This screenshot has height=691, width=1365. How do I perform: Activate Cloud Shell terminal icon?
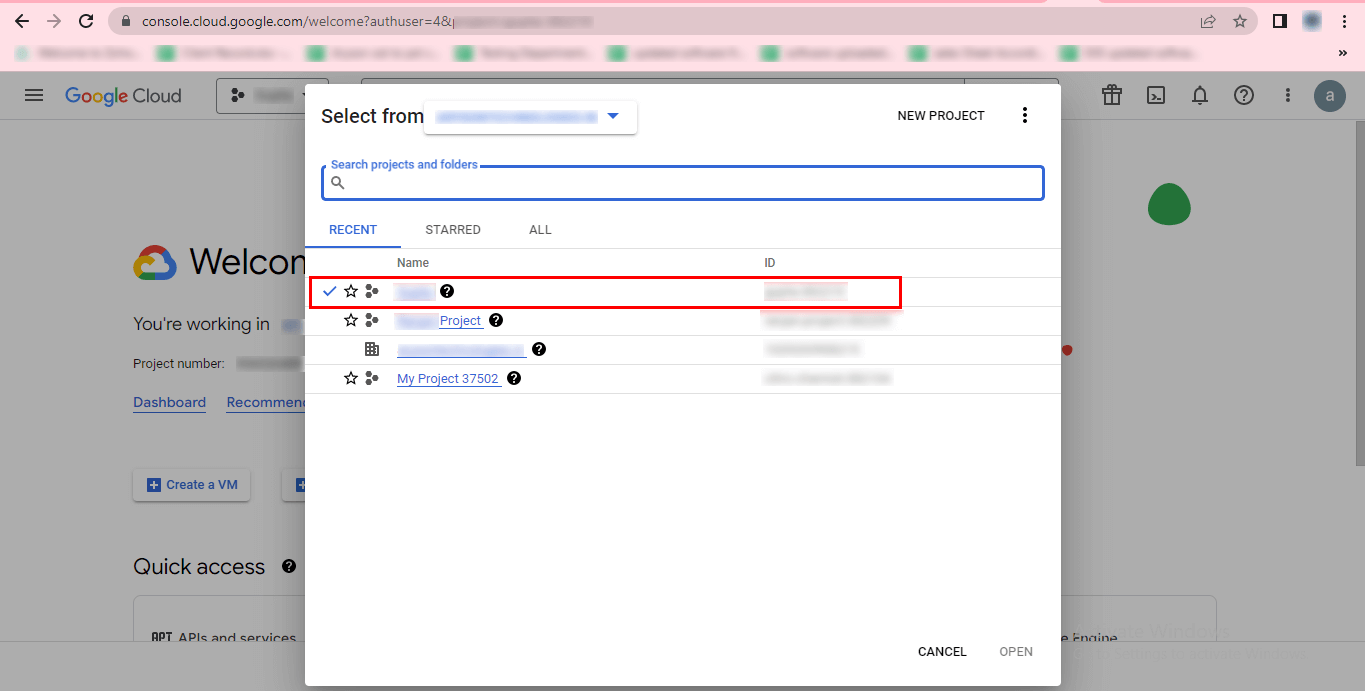pyautogui.click(x=1155, y=95)
